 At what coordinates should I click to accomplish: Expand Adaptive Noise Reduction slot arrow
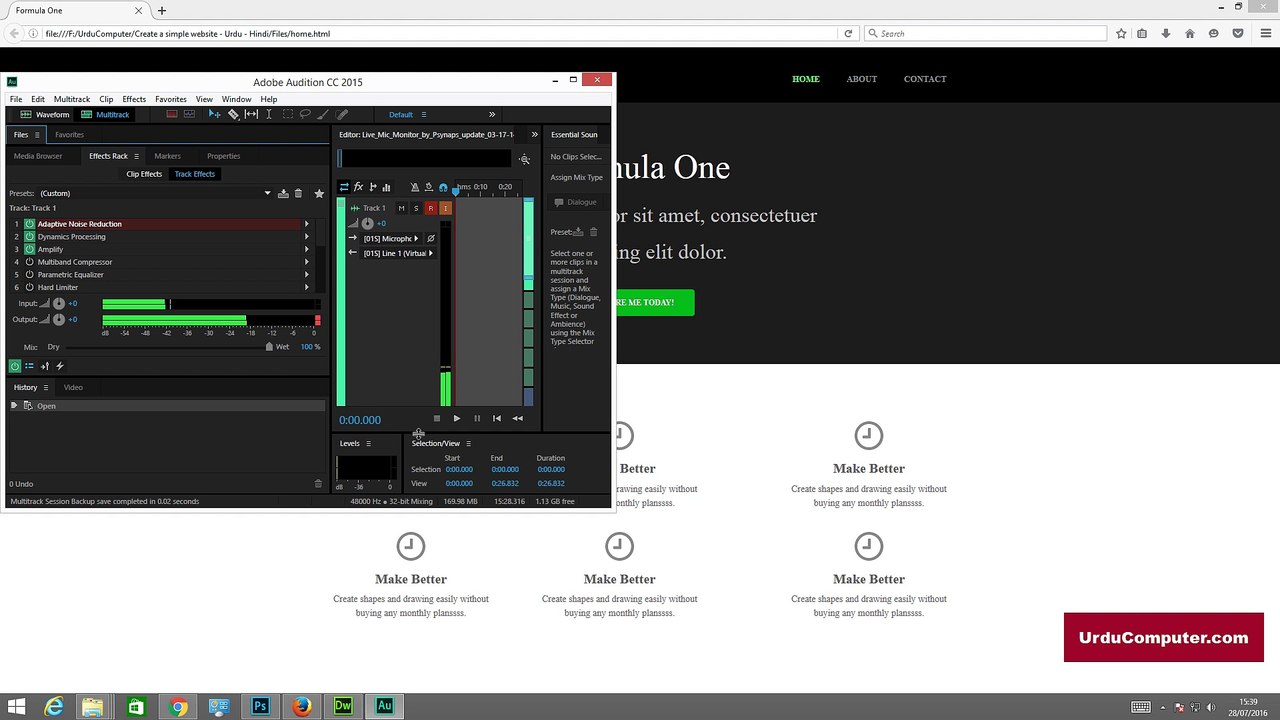pos(307,224)
